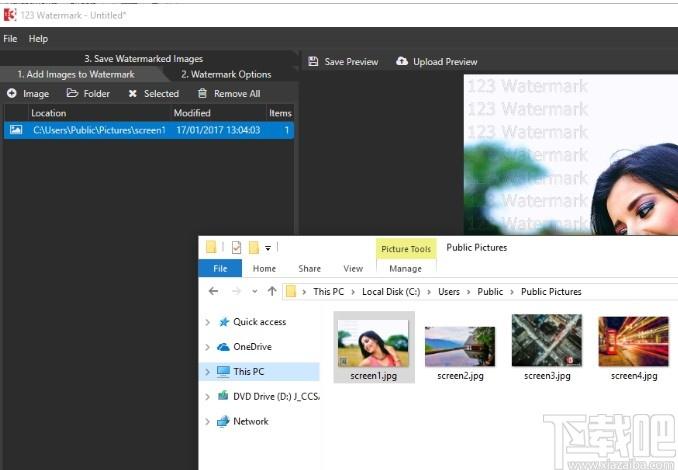Click the Folder button label
Screen dimensions: 678x470
[97, 93]
